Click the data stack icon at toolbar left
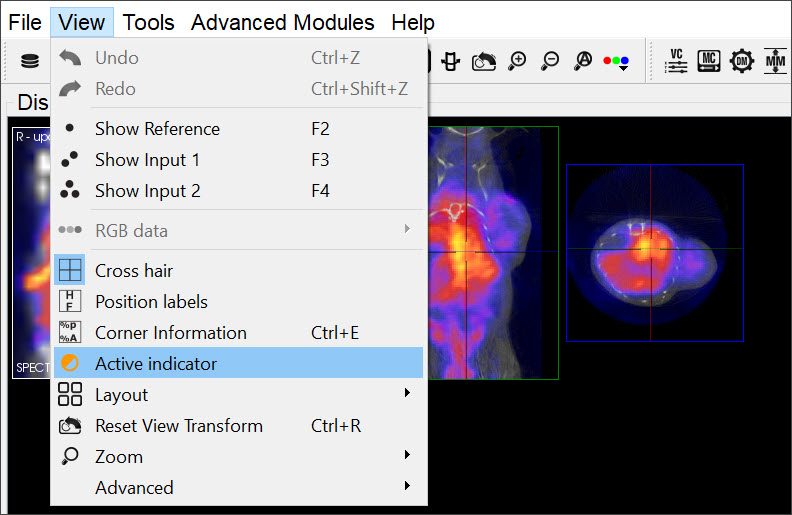 pyautogui.click(x=30, y=61)
